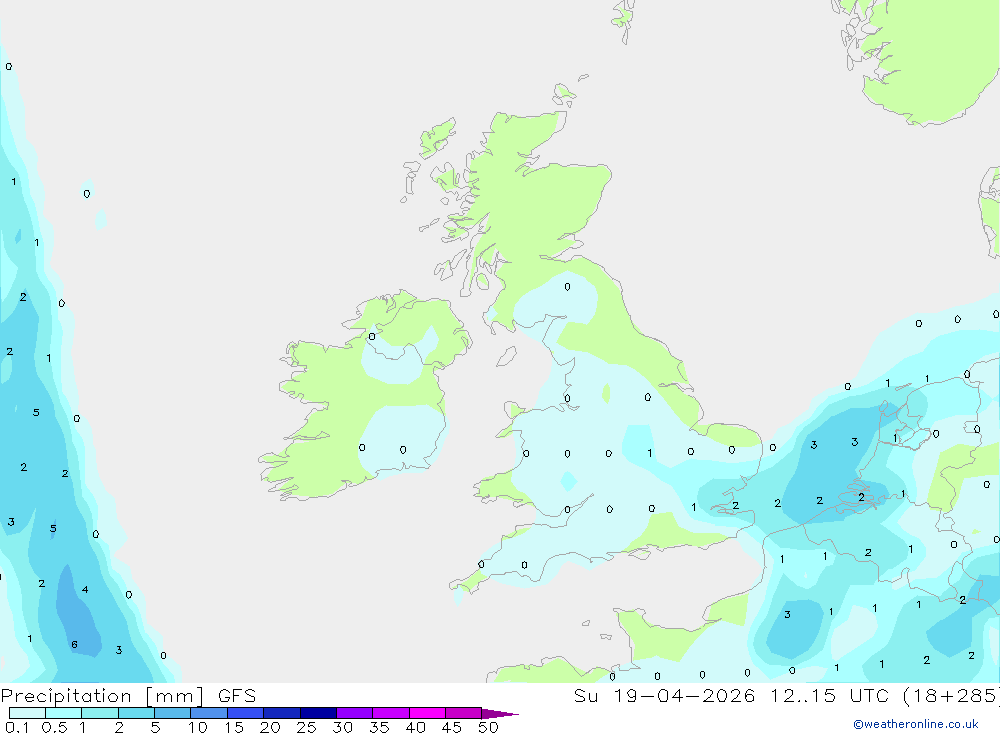Select the 0.5 to 1 mm legend swatch
Viewport: 1000px width, 733px height.
[x=64, y=713]
